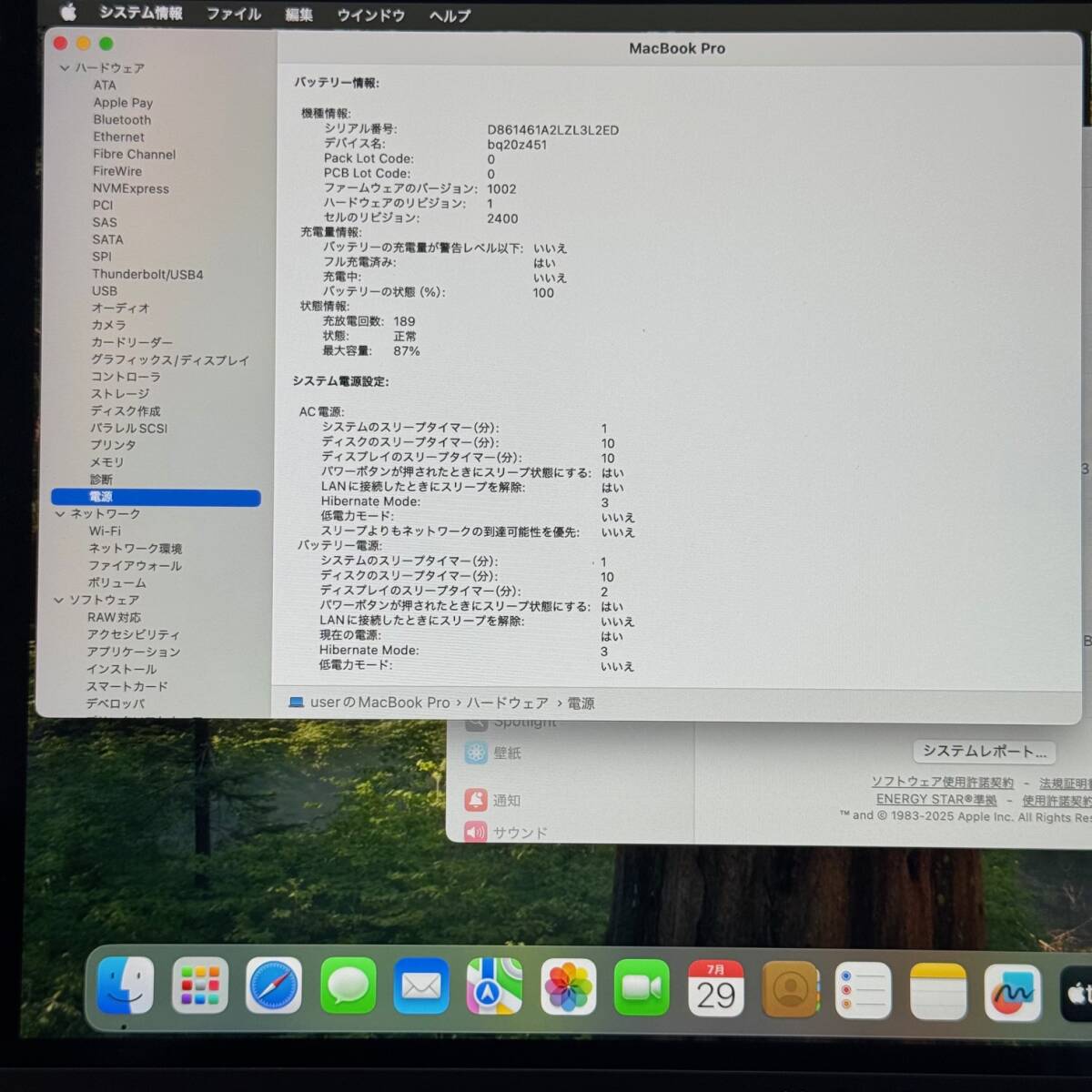Click the 充放電回数 189 value
The width and height of the screenshot is (1092, 1092).
pos(404,321)
